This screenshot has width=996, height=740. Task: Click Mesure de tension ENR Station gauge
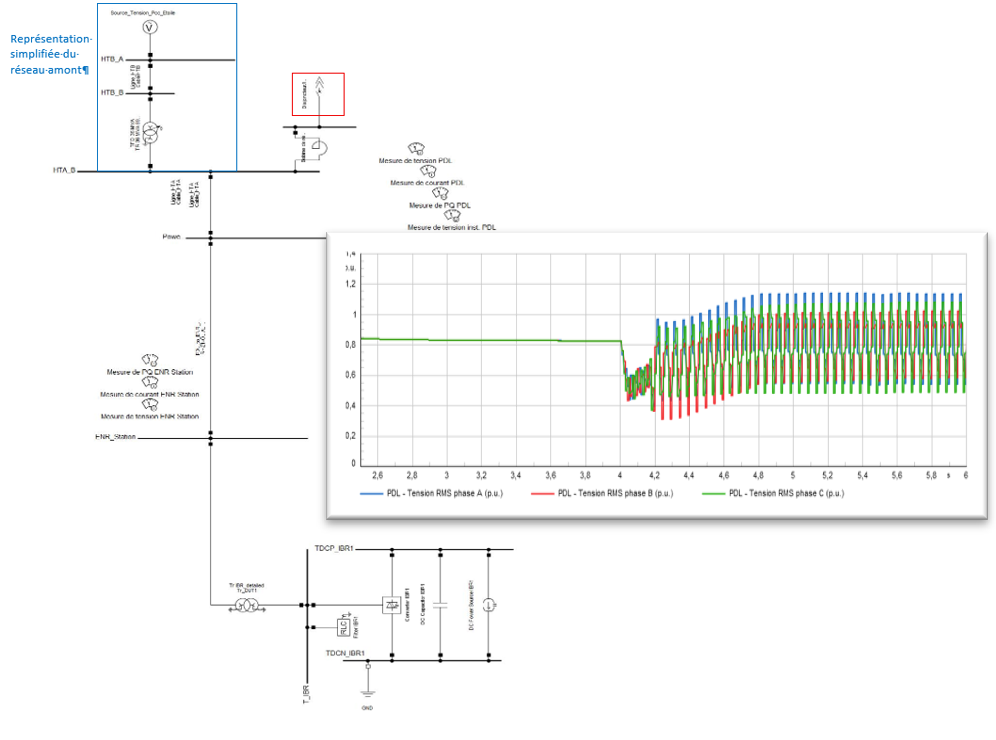tap(151, 405)
